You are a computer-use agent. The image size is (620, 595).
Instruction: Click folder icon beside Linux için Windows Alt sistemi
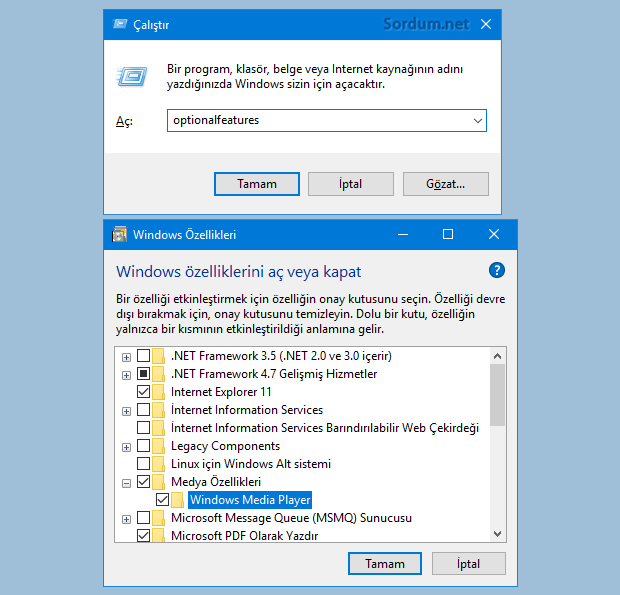[158, 464]
